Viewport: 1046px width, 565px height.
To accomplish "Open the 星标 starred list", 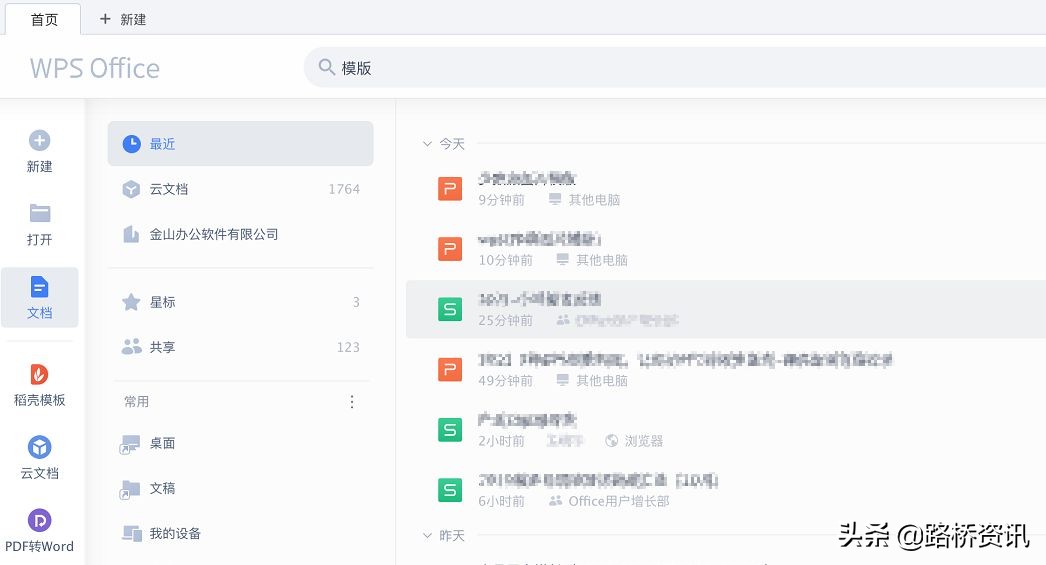I will [x=240, y=302].
